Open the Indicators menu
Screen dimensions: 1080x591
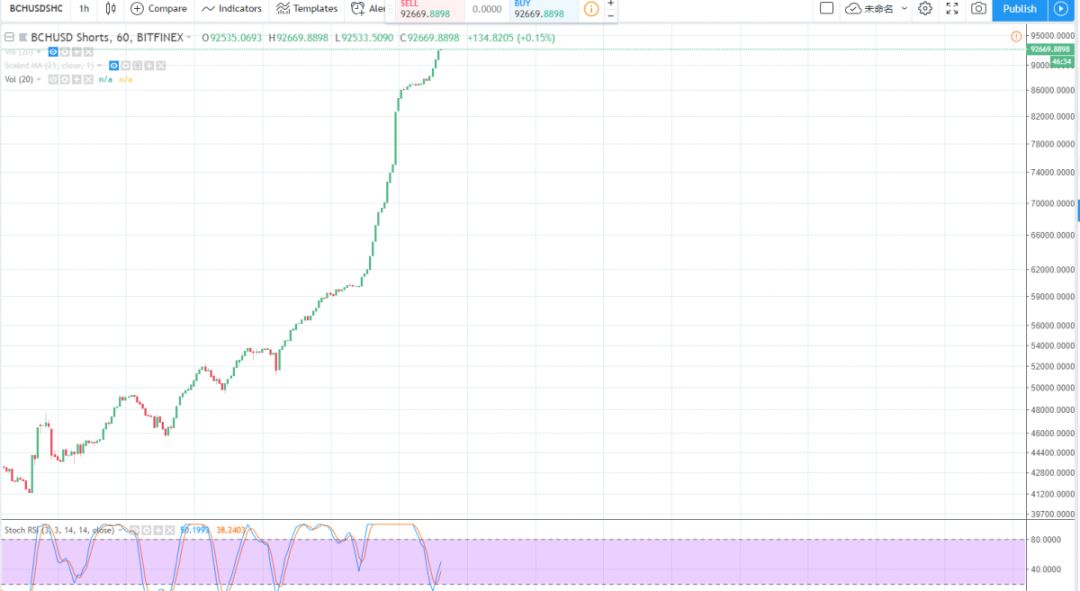tap(232, 9)
